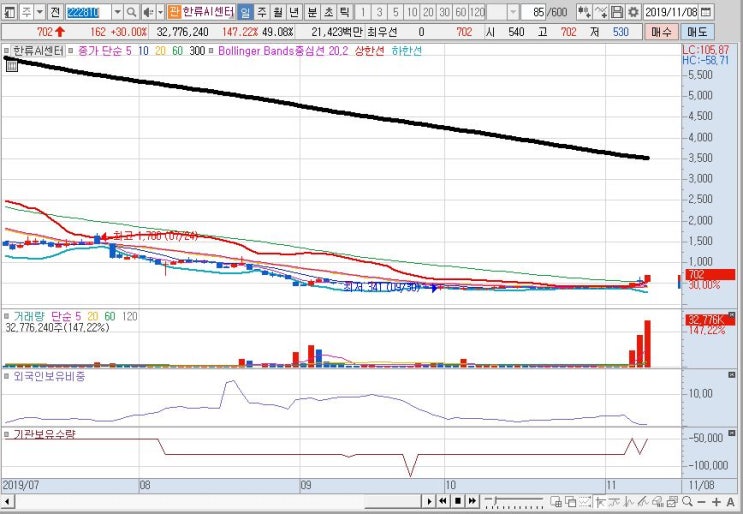The height and width of the screenshot is (514, 743).
Task: Click the 거래량 volume panel label
Action: click(29, 316)
